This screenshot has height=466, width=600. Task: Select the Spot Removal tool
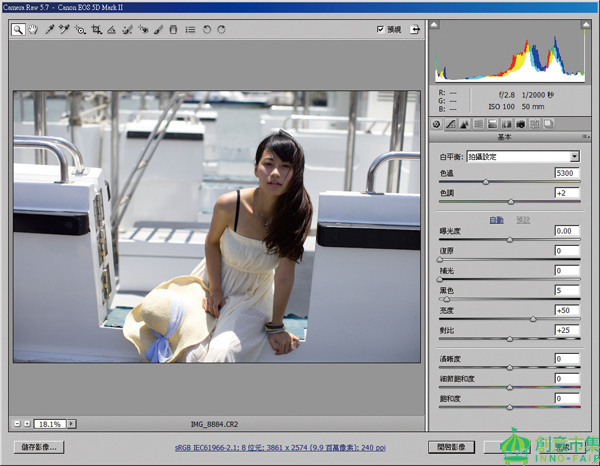tap(127, 29)
